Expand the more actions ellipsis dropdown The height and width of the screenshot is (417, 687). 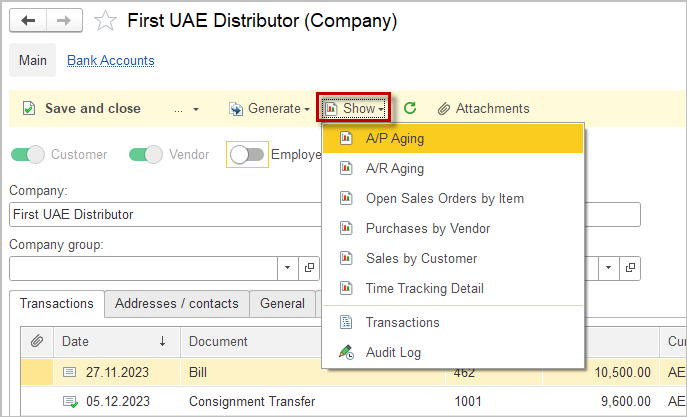point(186,108)
